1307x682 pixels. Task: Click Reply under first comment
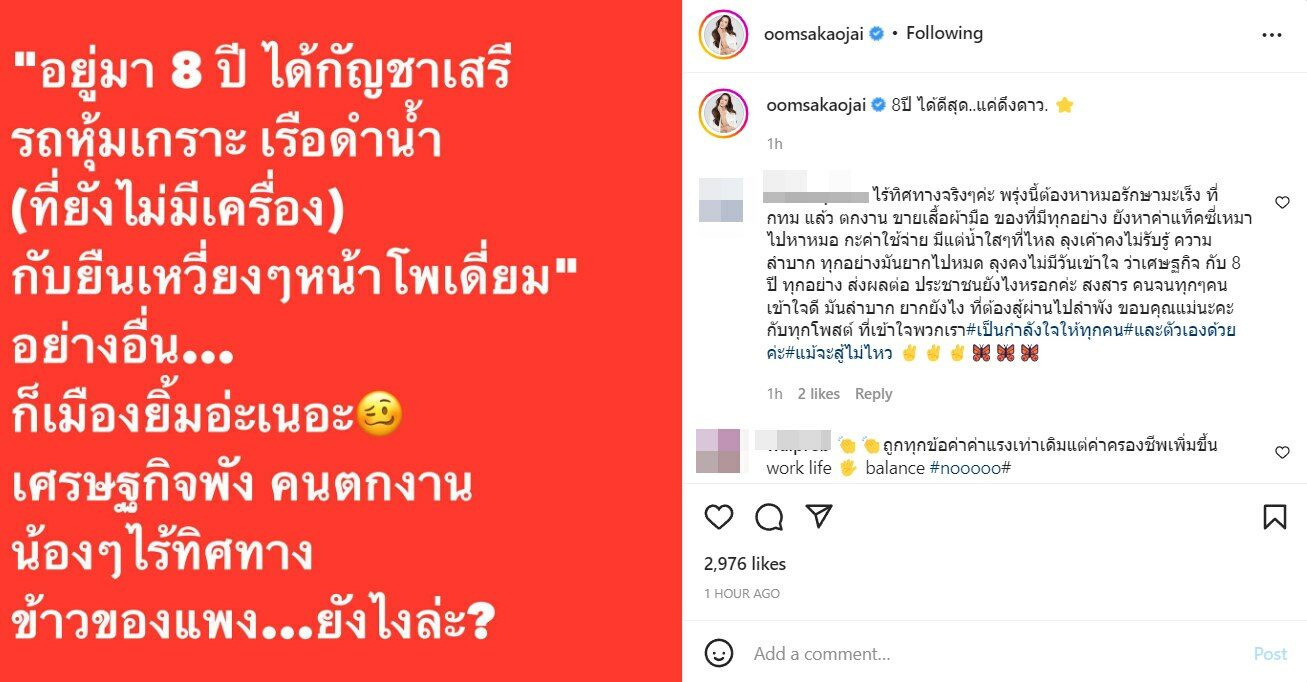873,394
